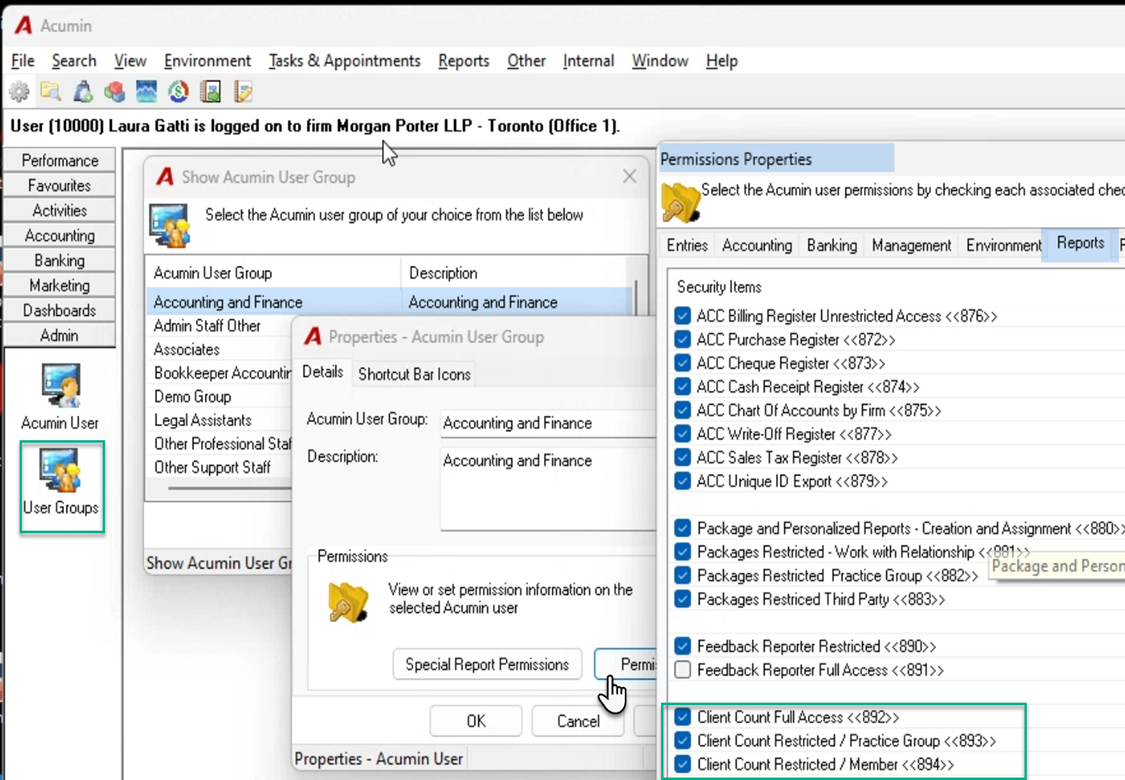Click the notepad with pencil toolbar icon
This screenshot has width=1125, height=780.
click(x=243, y=92)
